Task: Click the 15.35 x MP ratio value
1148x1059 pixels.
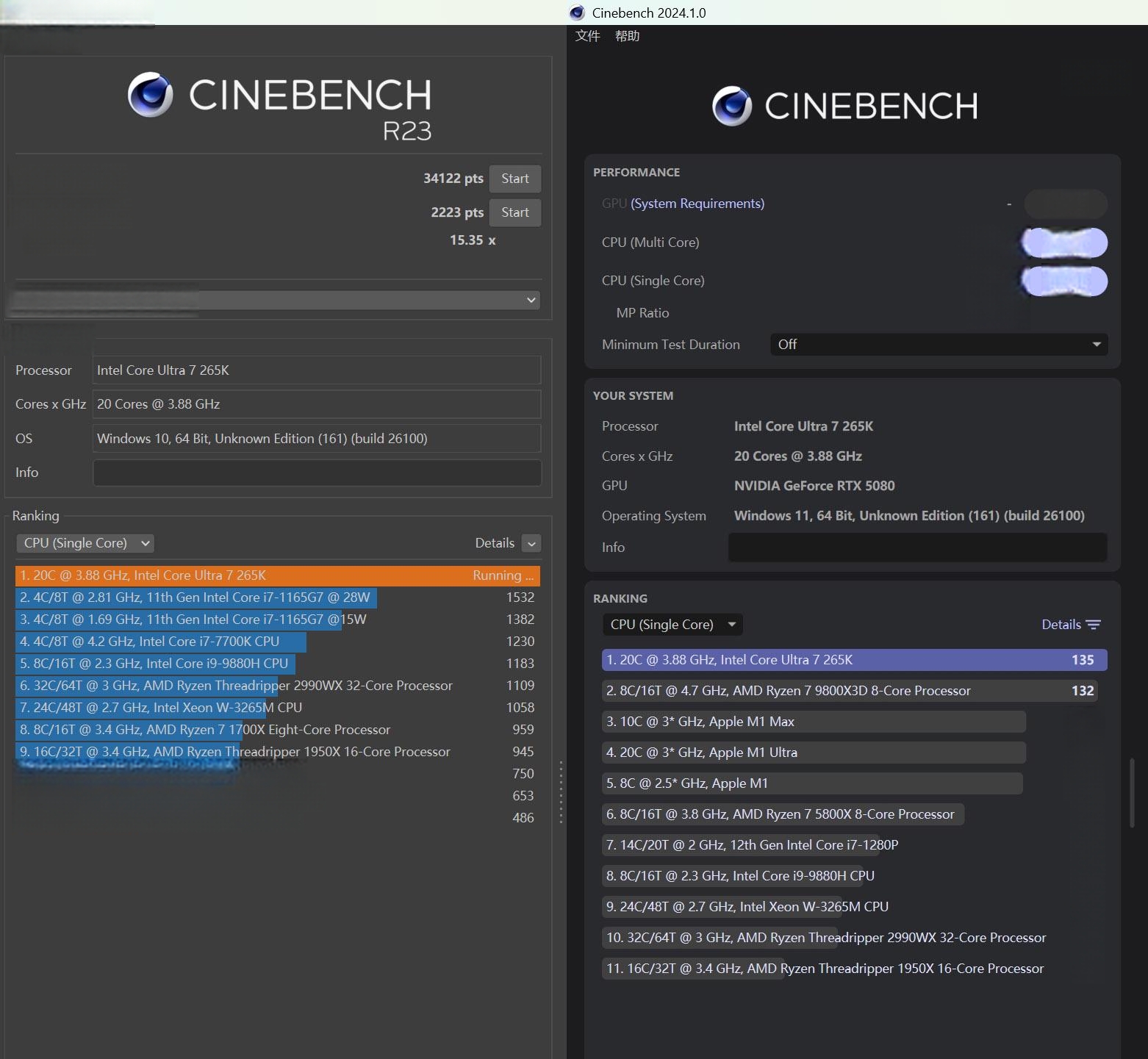Action: click(473, 240)
